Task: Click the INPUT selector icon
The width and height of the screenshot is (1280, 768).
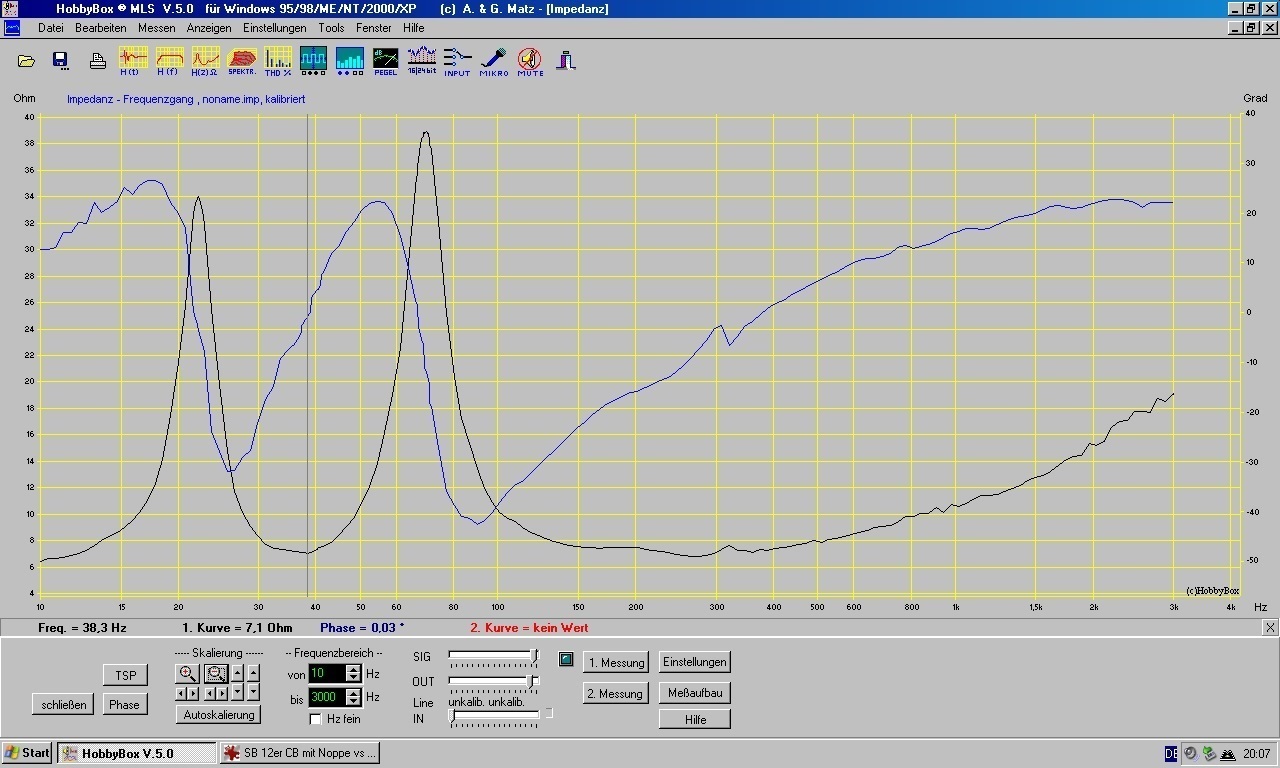Action: click(457, 60)
